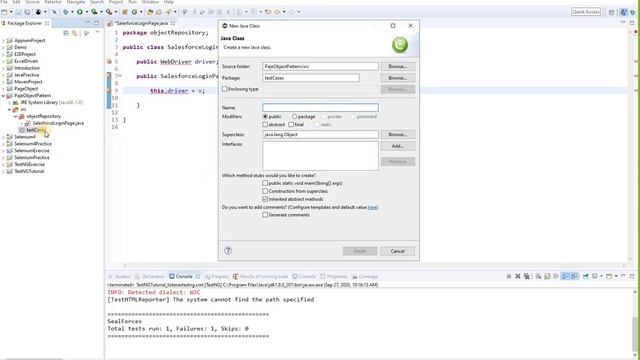Click Browse next to Source folder
The image size is (640, 360).
click(398, 66)
